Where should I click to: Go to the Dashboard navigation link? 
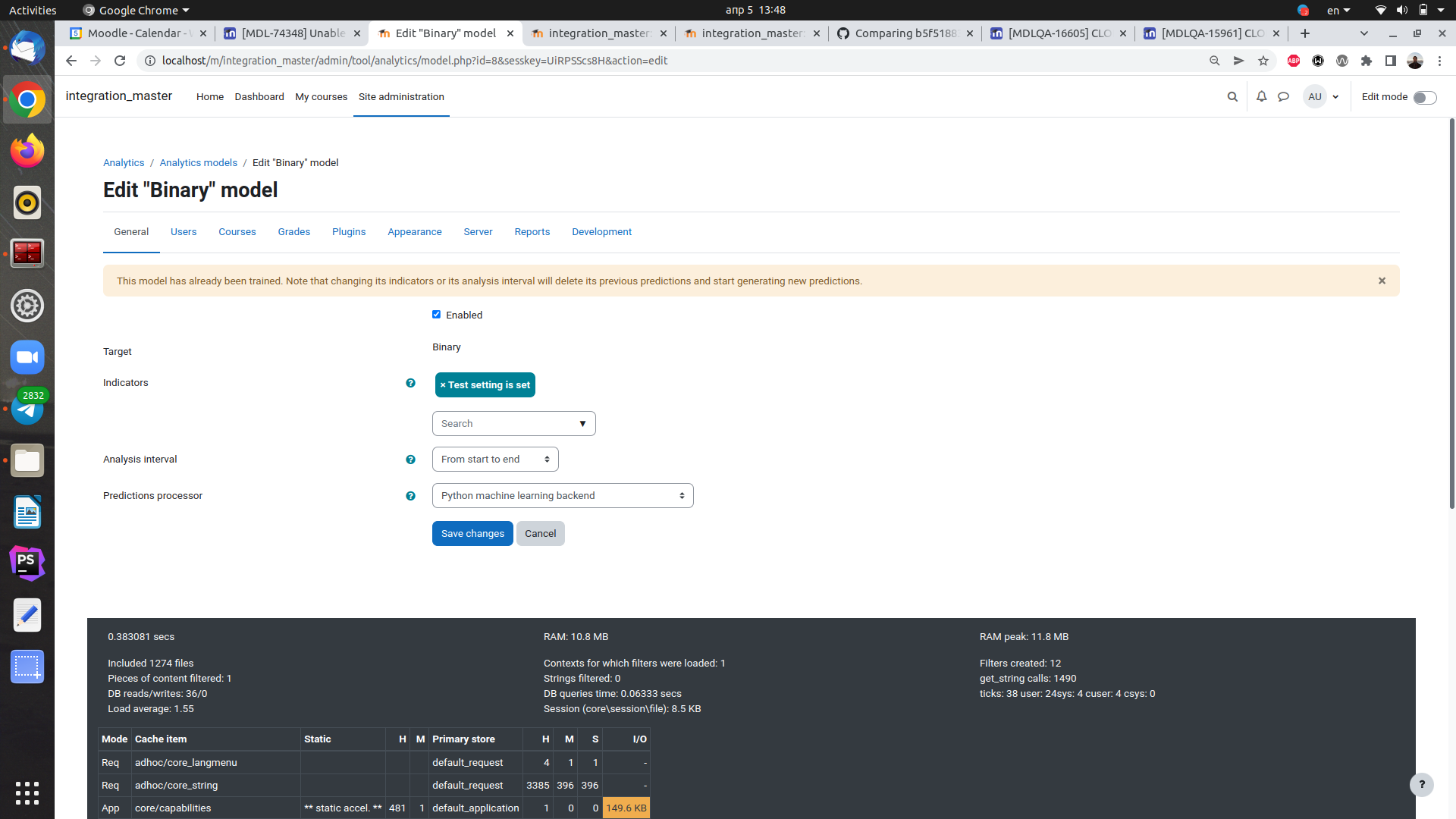259,97
